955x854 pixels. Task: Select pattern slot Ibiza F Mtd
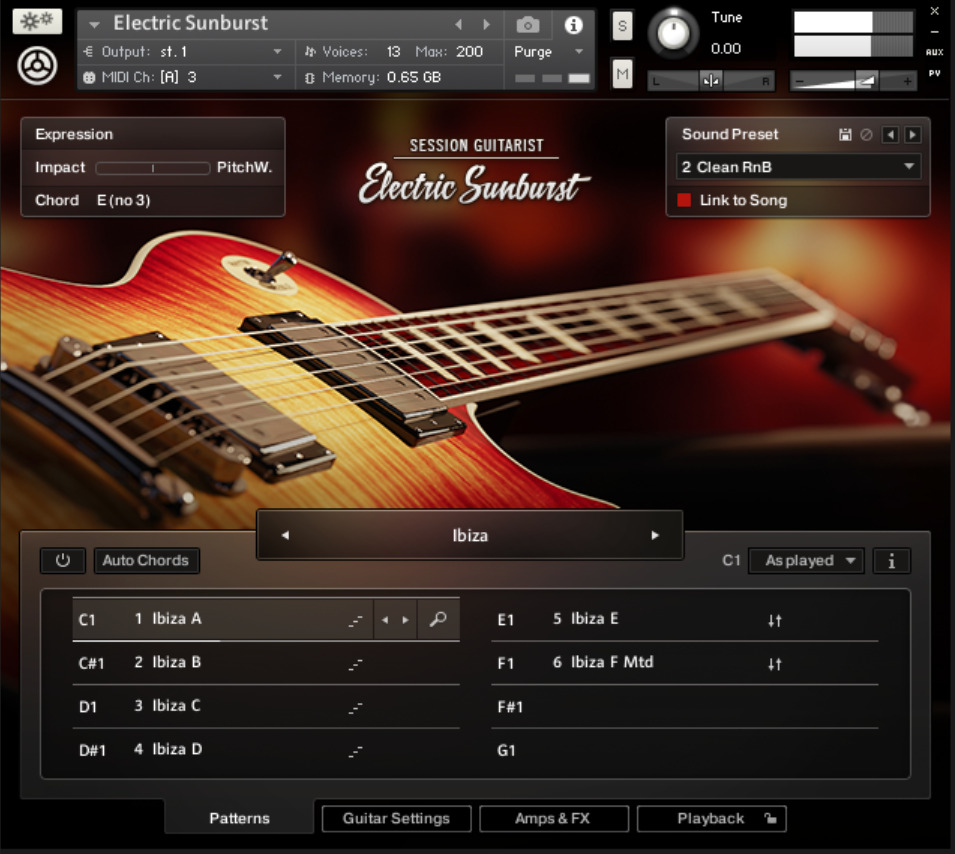coord(685,663)
